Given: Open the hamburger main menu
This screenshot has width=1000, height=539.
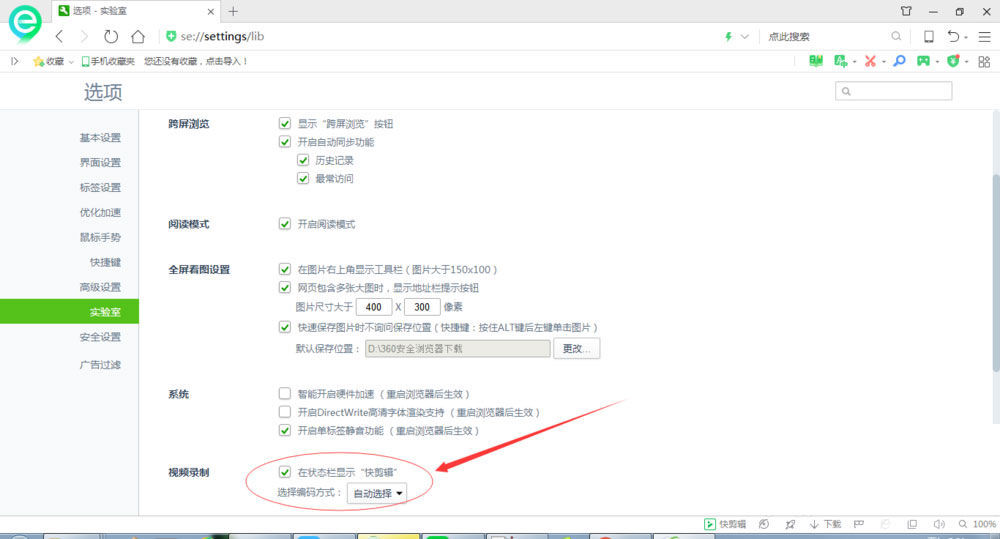Looking at the screenshot, I should (x=985, y=36).
